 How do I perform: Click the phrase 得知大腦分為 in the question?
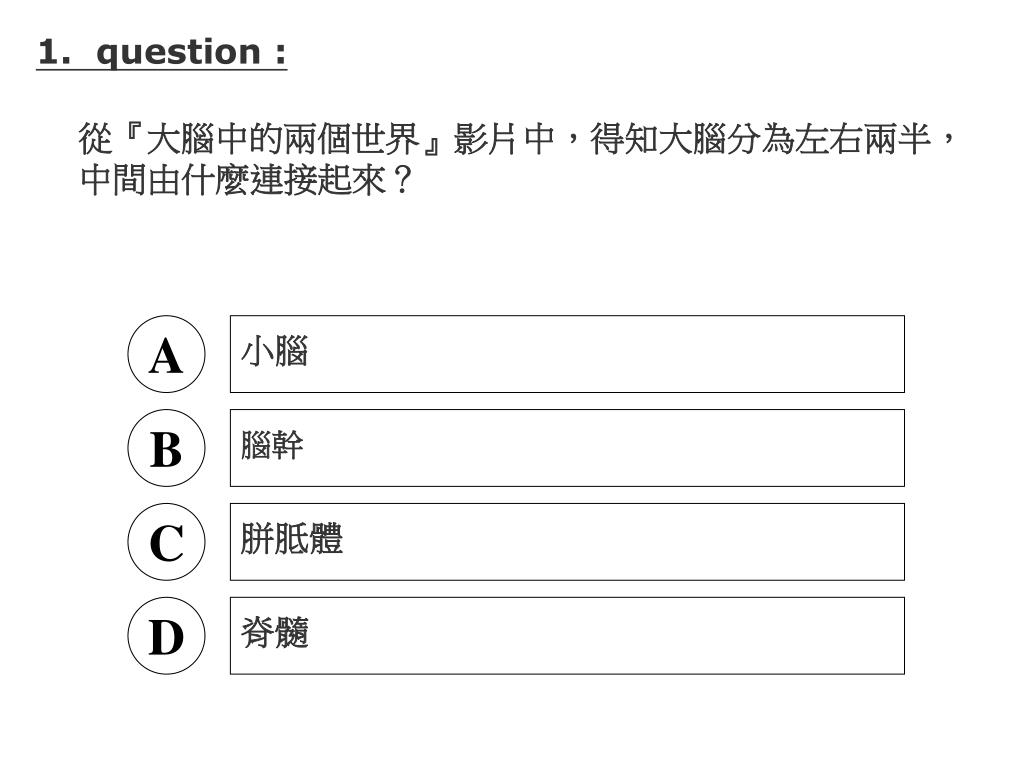693,139
